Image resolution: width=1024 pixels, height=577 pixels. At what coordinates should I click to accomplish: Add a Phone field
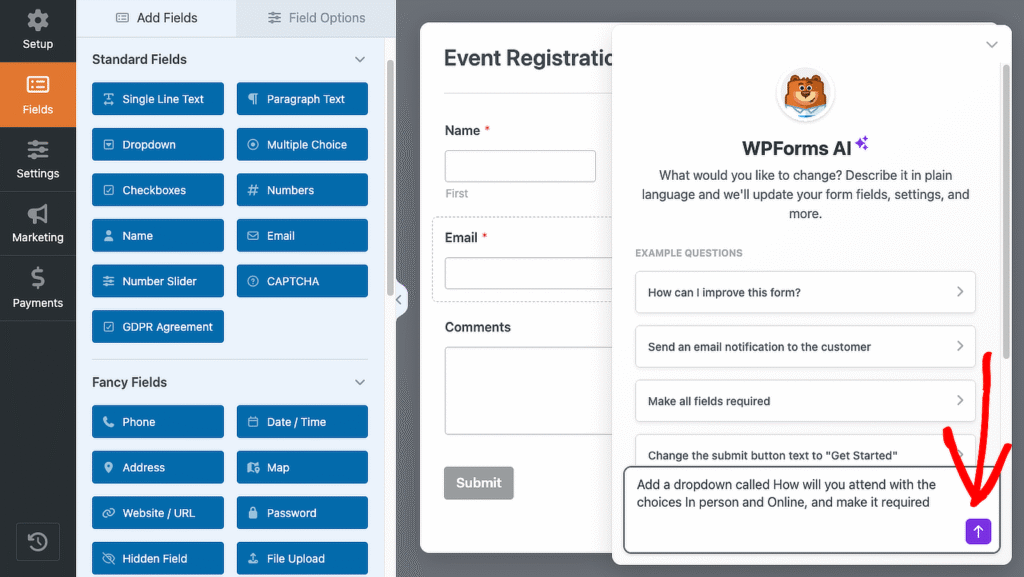tap(157, 422)
